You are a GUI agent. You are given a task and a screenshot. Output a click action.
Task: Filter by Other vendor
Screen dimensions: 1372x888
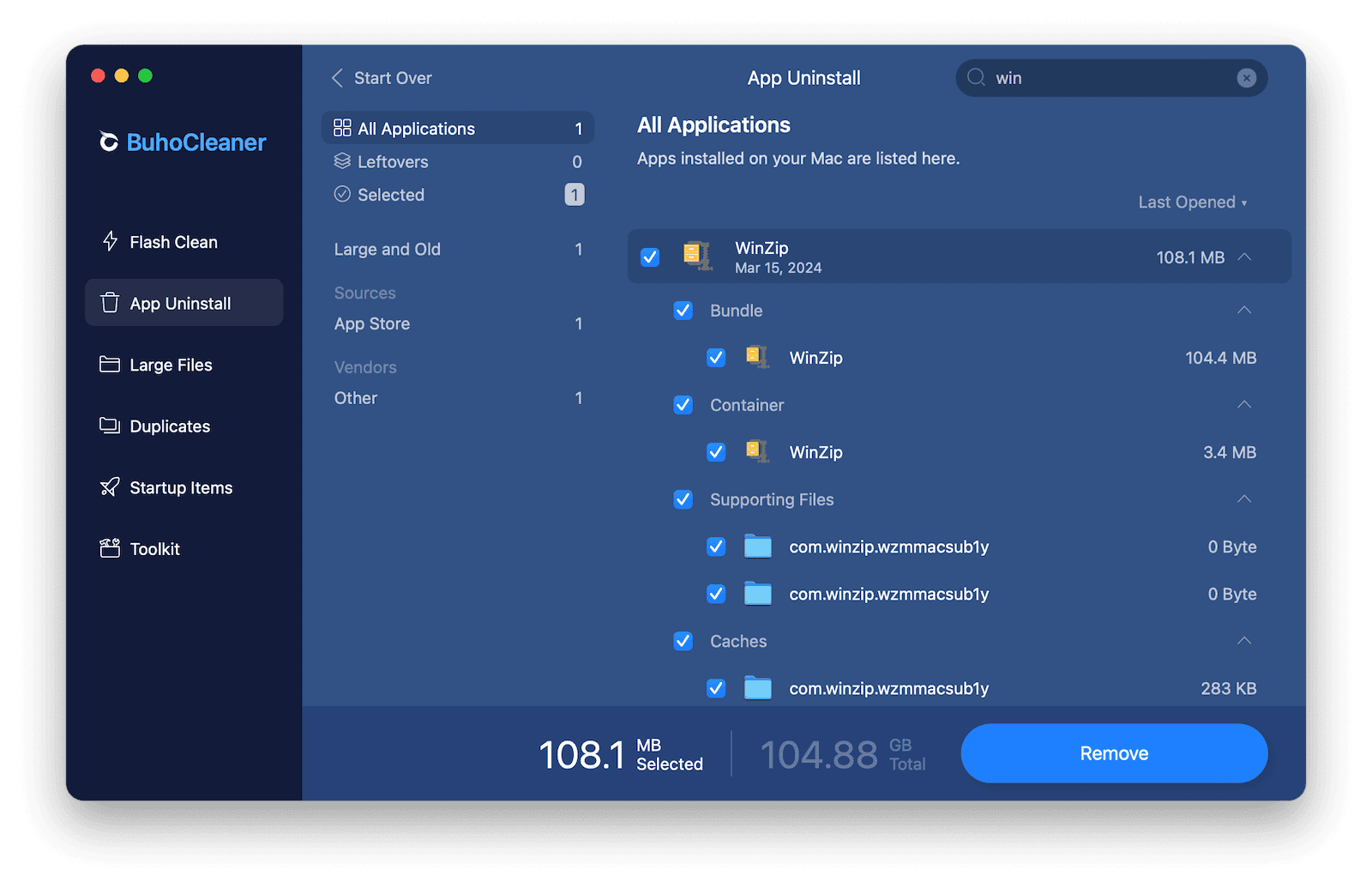click(458, 398)
